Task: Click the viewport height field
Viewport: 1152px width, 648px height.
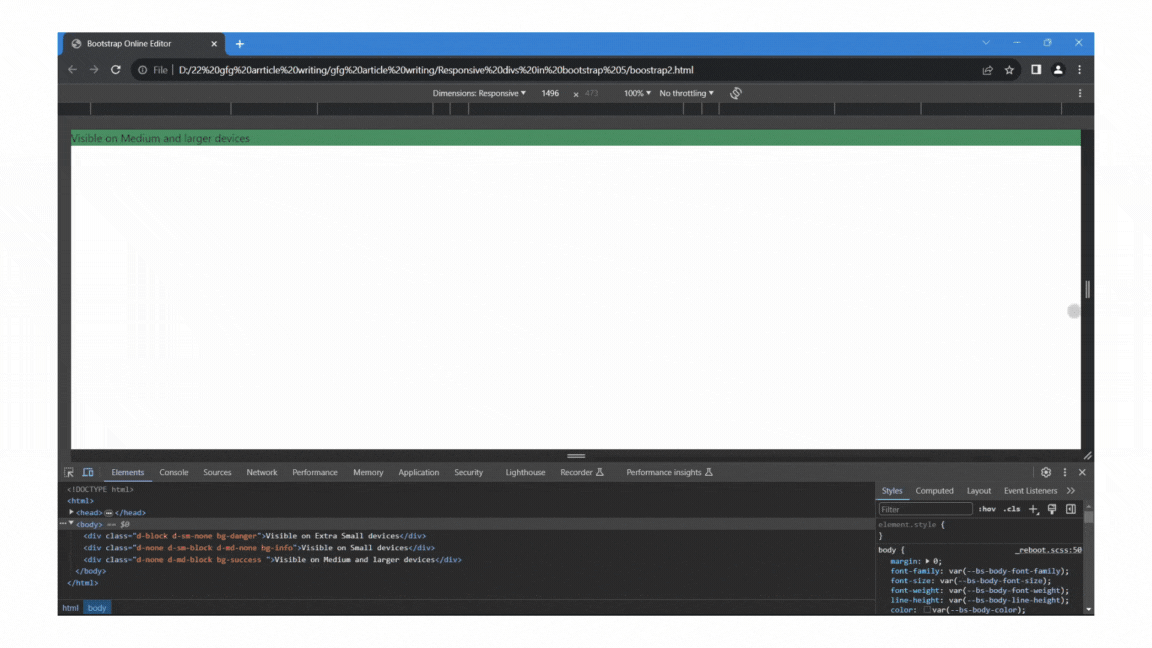Action: pyautogui.click(x=592, y=93)
